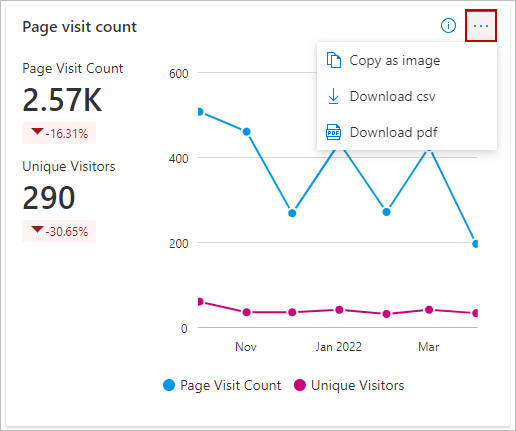Choose Download pdf from the menu
This screenshot has height=431, width=516.
pyautogui.click(x=407, y=132)
